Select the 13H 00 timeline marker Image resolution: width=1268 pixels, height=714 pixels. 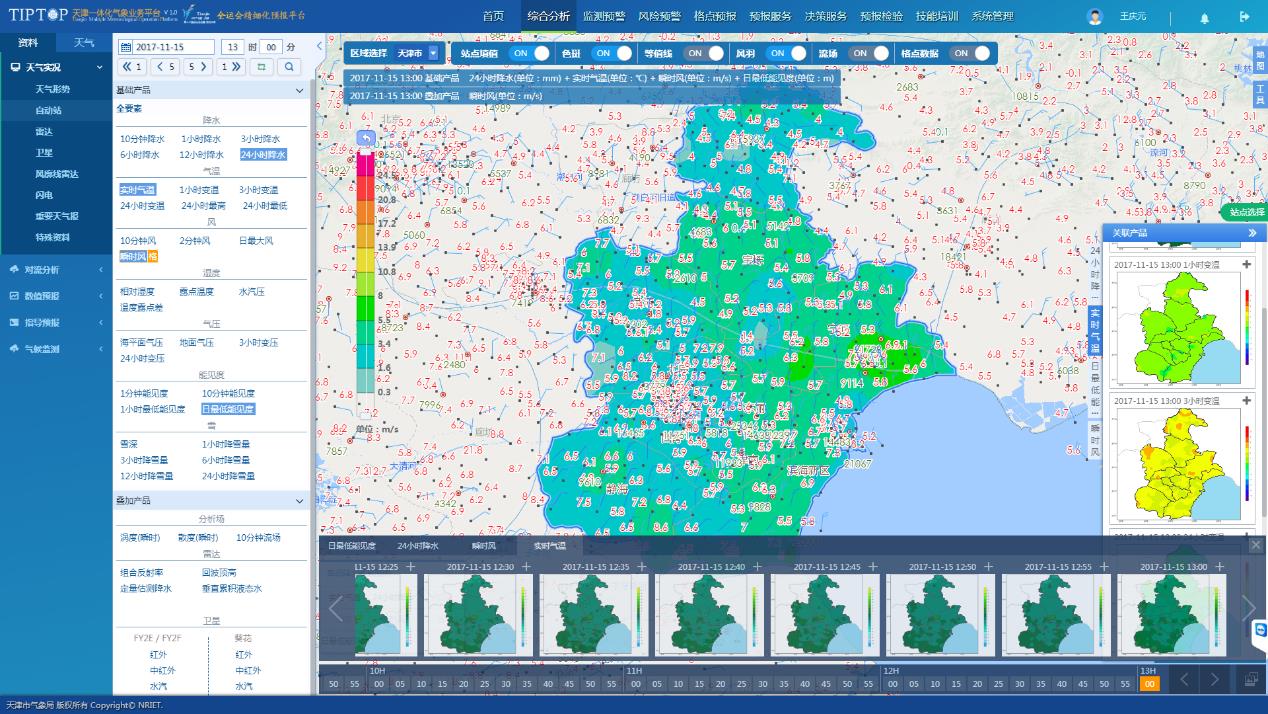[1149, 684]
